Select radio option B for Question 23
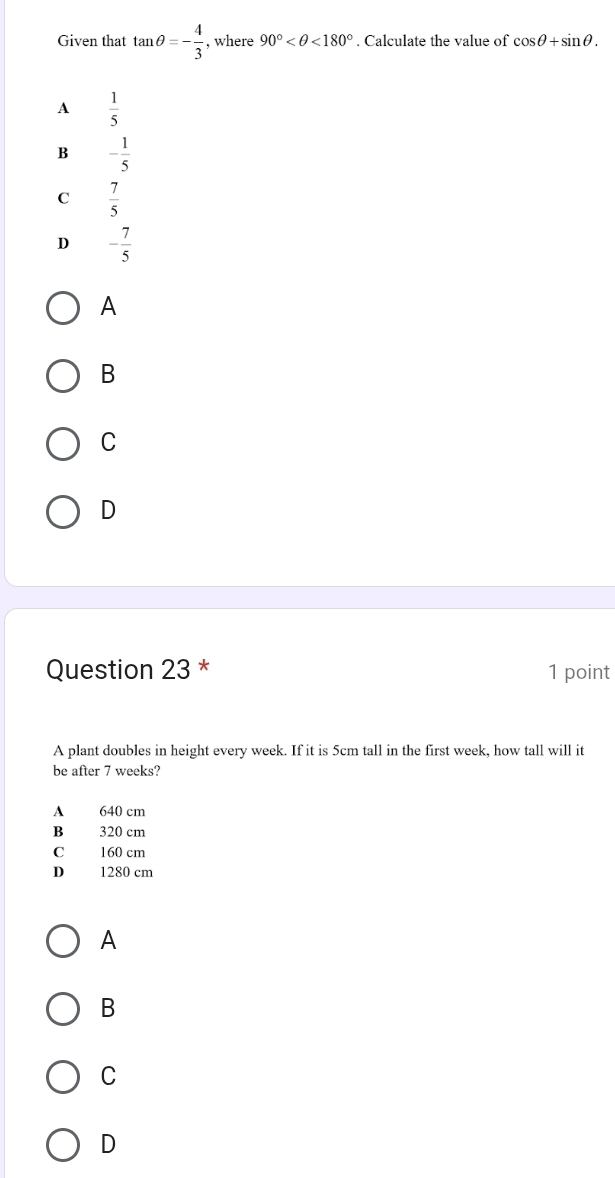Image resolution: width=615 pixels, height=1178 pixels. pyautogui.click(x=61, y=1010)
